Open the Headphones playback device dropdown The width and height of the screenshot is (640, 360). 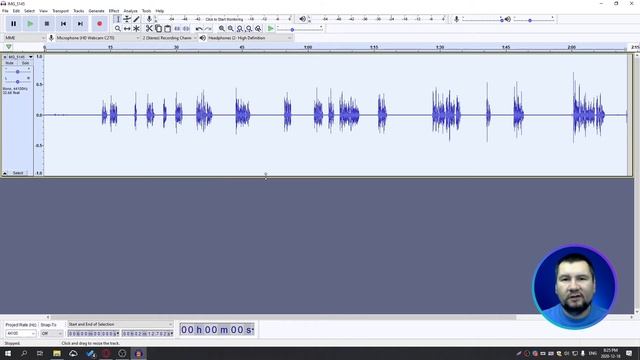[249, 38]
